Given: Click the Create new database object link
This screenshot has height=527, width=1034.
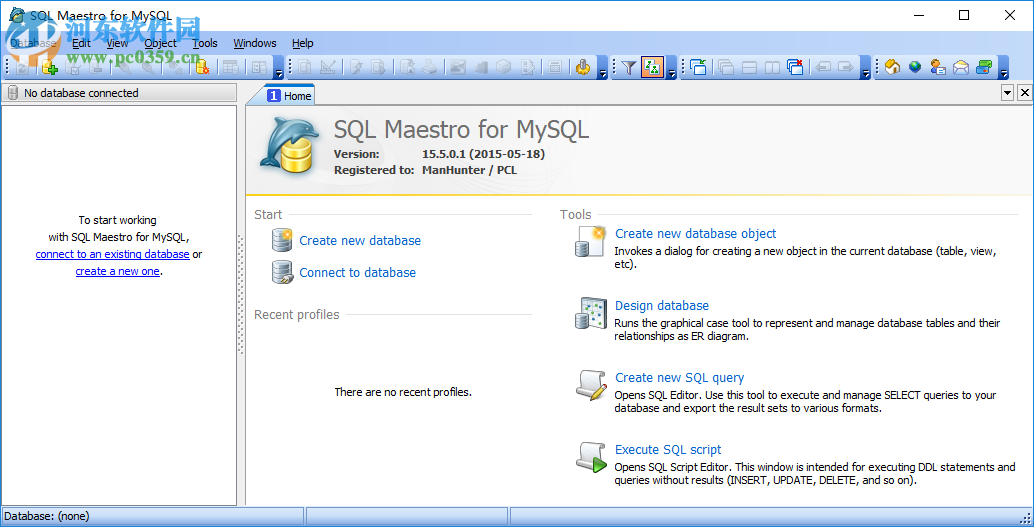Looking at the screenshot, I should click(x=696, y=233).
